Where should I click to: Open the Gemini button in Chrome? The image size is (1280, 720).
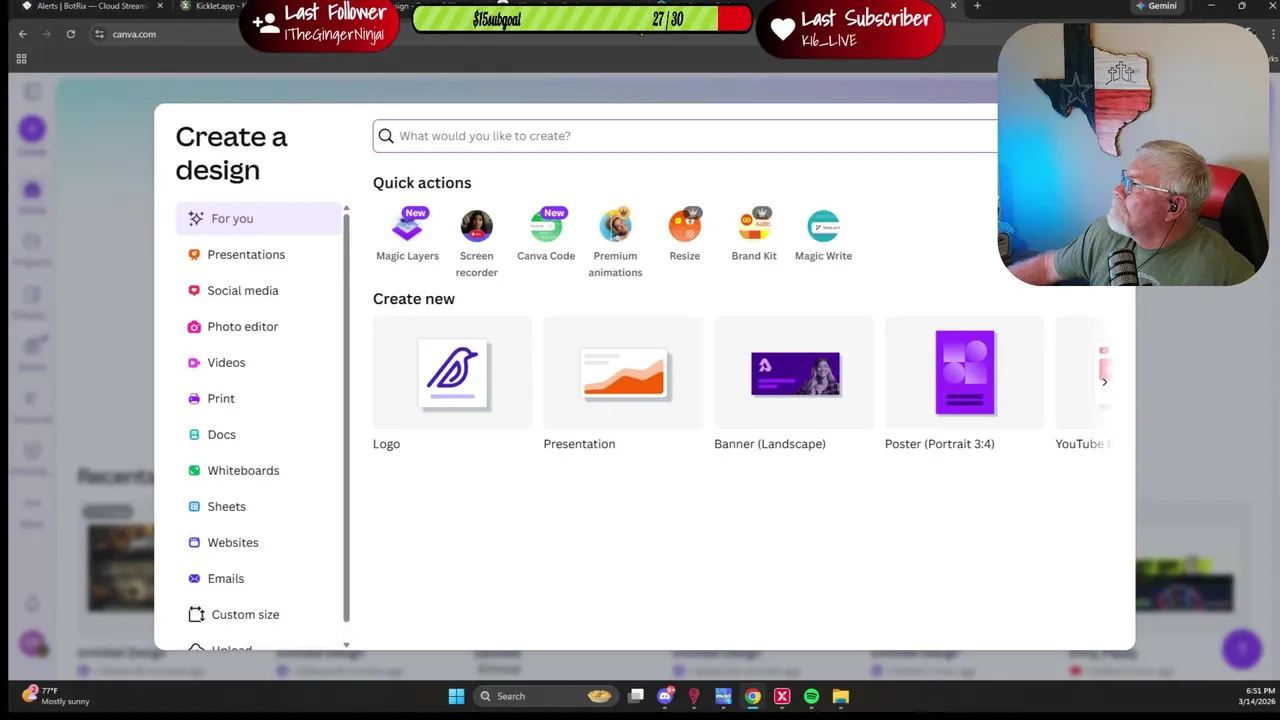[1156, 6]
